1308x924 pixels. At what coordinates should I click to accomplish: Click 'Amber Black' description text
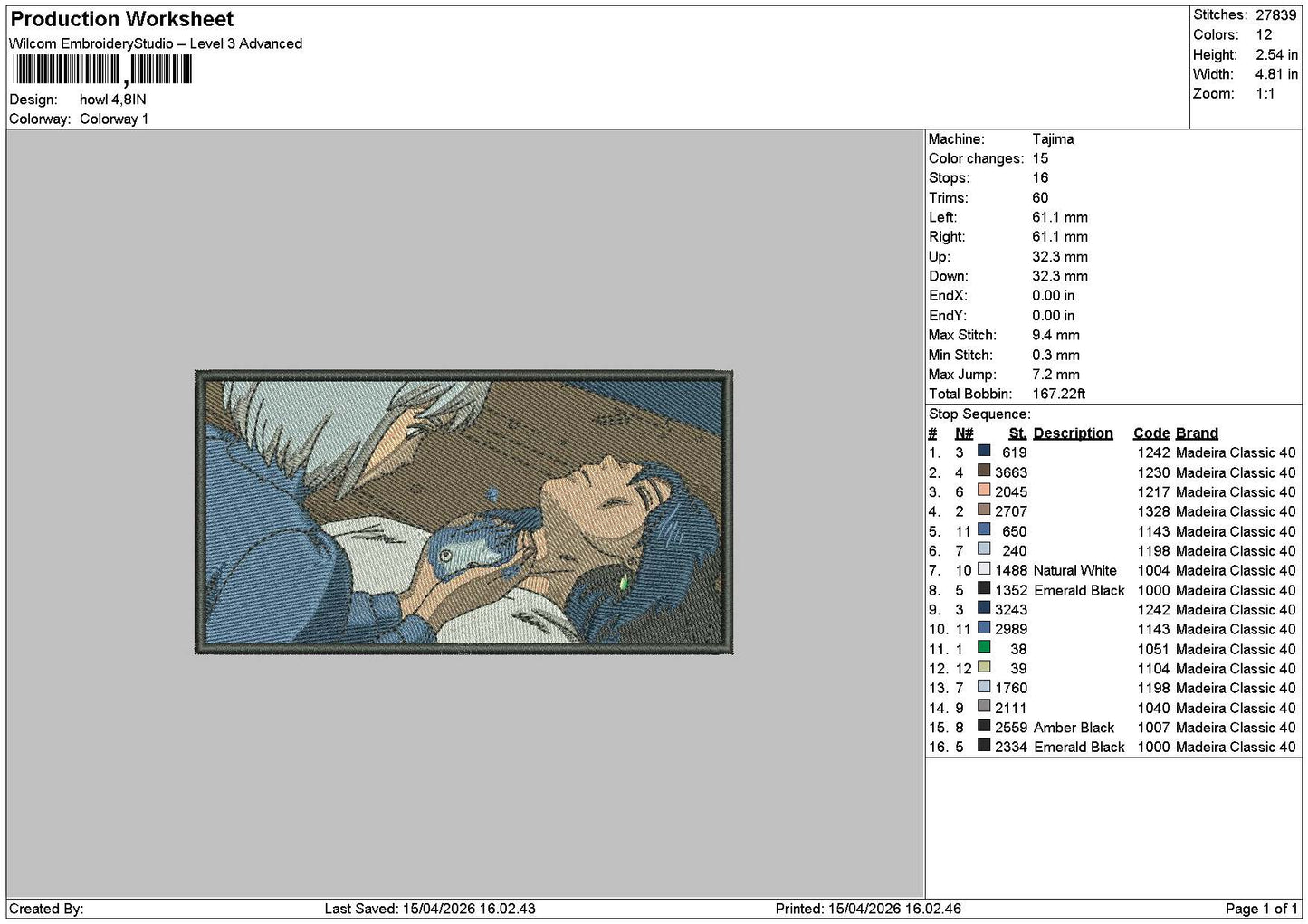pos(1074,727)
